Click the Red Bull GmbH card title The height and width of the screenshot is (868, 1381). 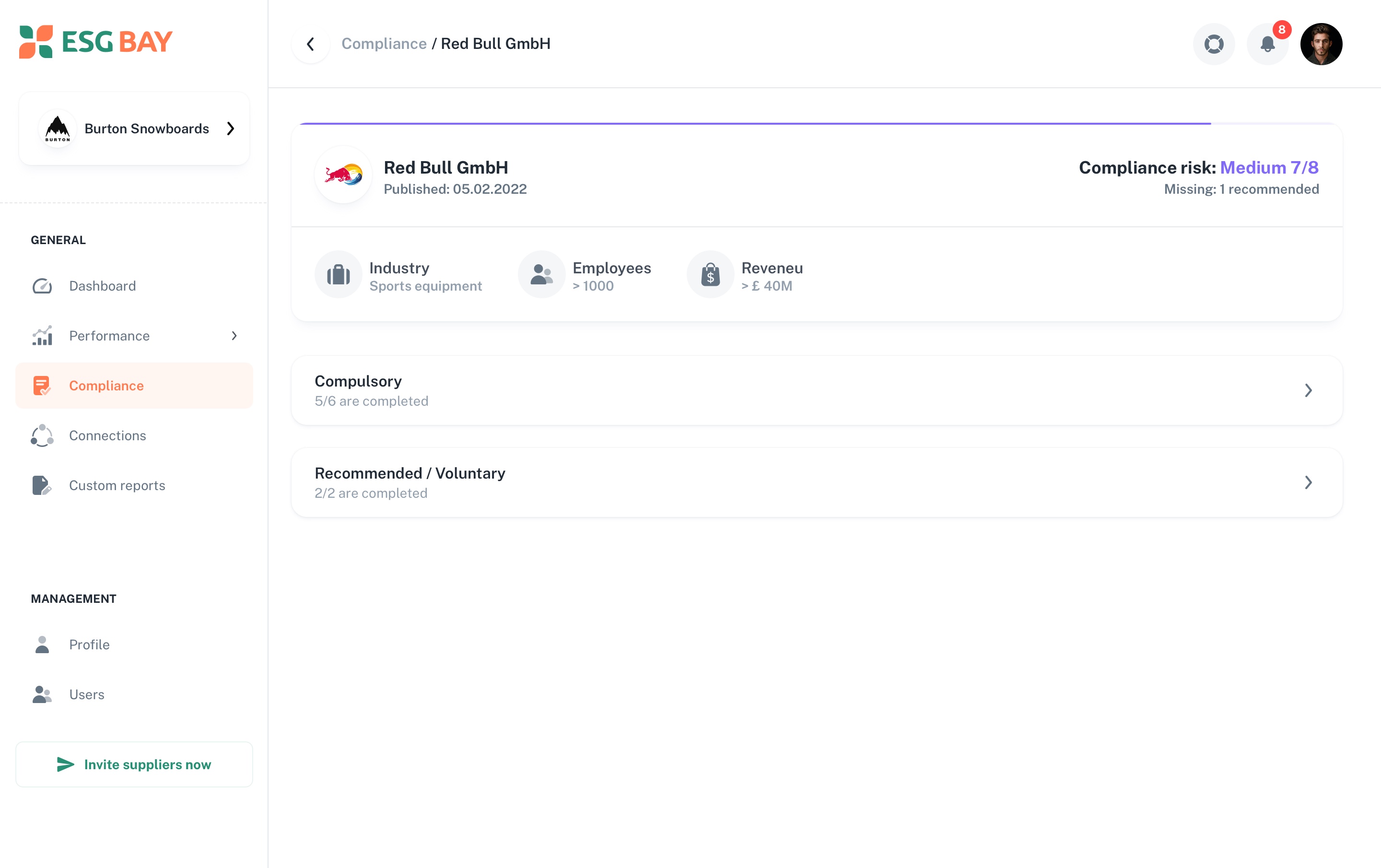tap(445, 167)
